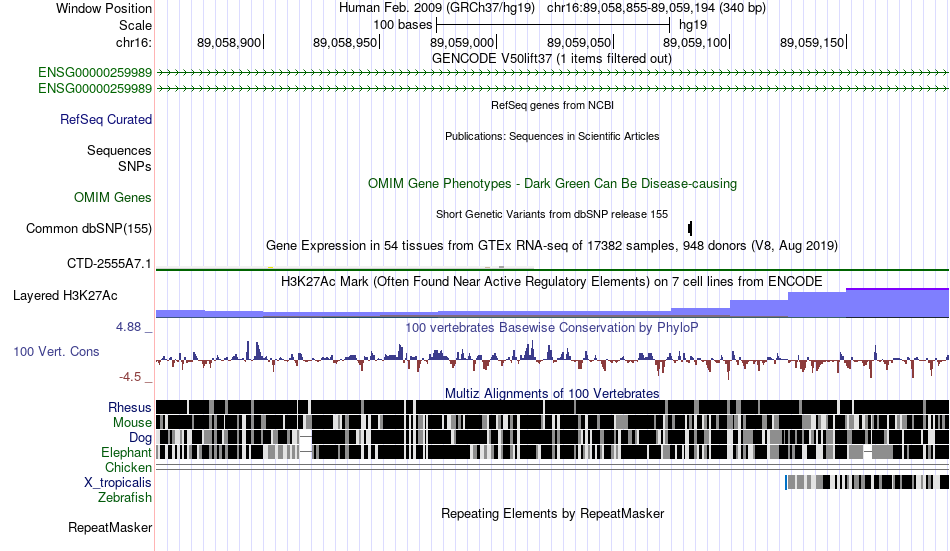Click the GENCODE V50lift37 track title
The image size is (950, 551).
(x=552, y=59)
